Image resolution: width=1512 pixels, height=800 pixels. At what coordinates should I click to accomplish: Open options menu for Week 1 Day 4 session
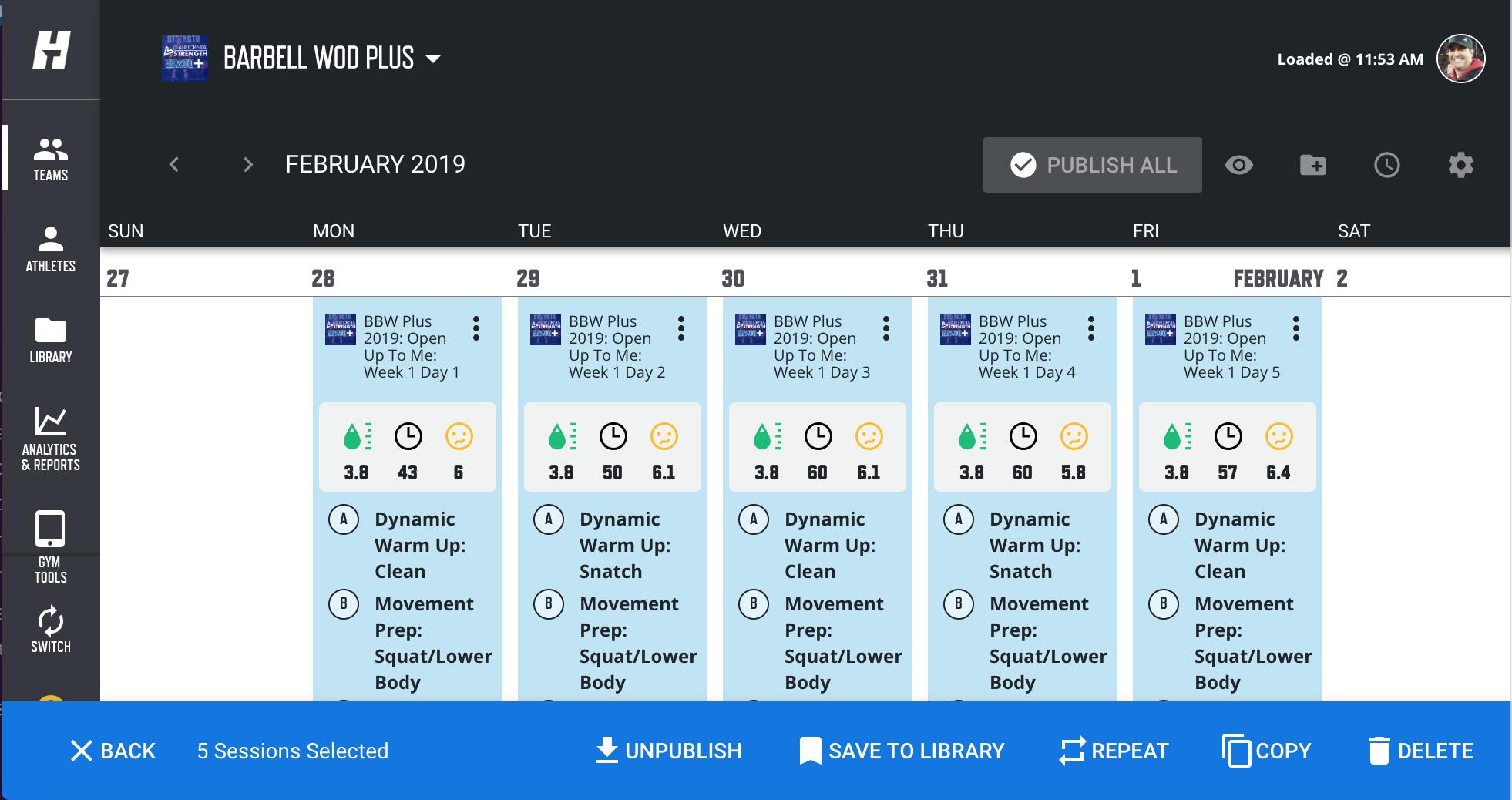coord(1091,328)
